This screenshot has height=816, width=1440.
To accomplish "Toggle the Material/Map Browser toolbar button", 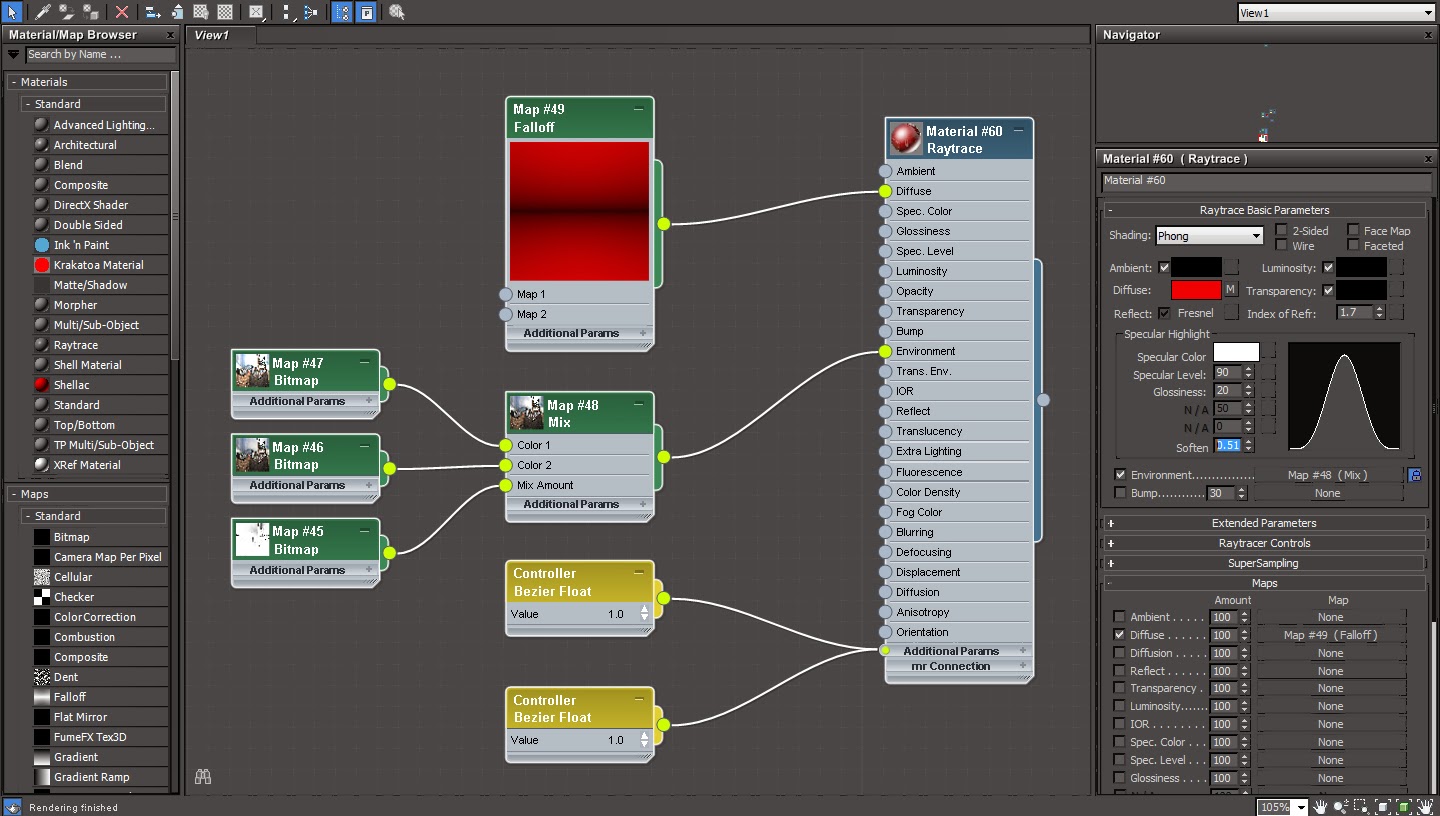I will (342, 12).
